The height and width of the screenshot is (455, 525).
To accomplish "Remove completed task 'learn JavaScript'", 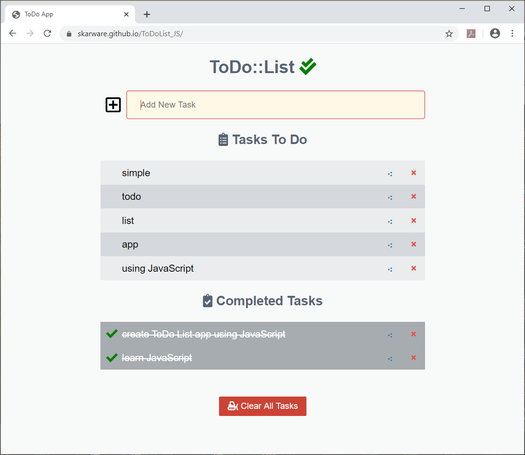I will (x=414, y=358).
